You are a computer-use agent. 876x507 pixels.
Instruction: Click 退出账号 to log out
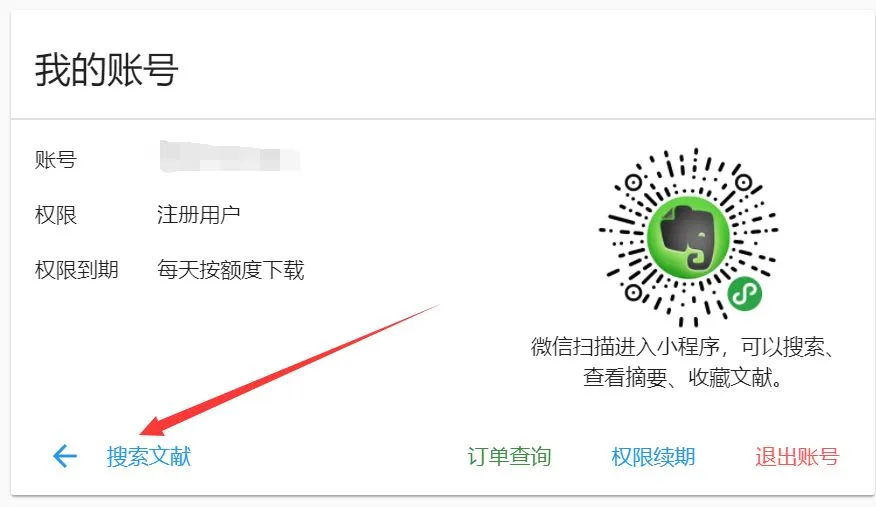pos(797,456)
